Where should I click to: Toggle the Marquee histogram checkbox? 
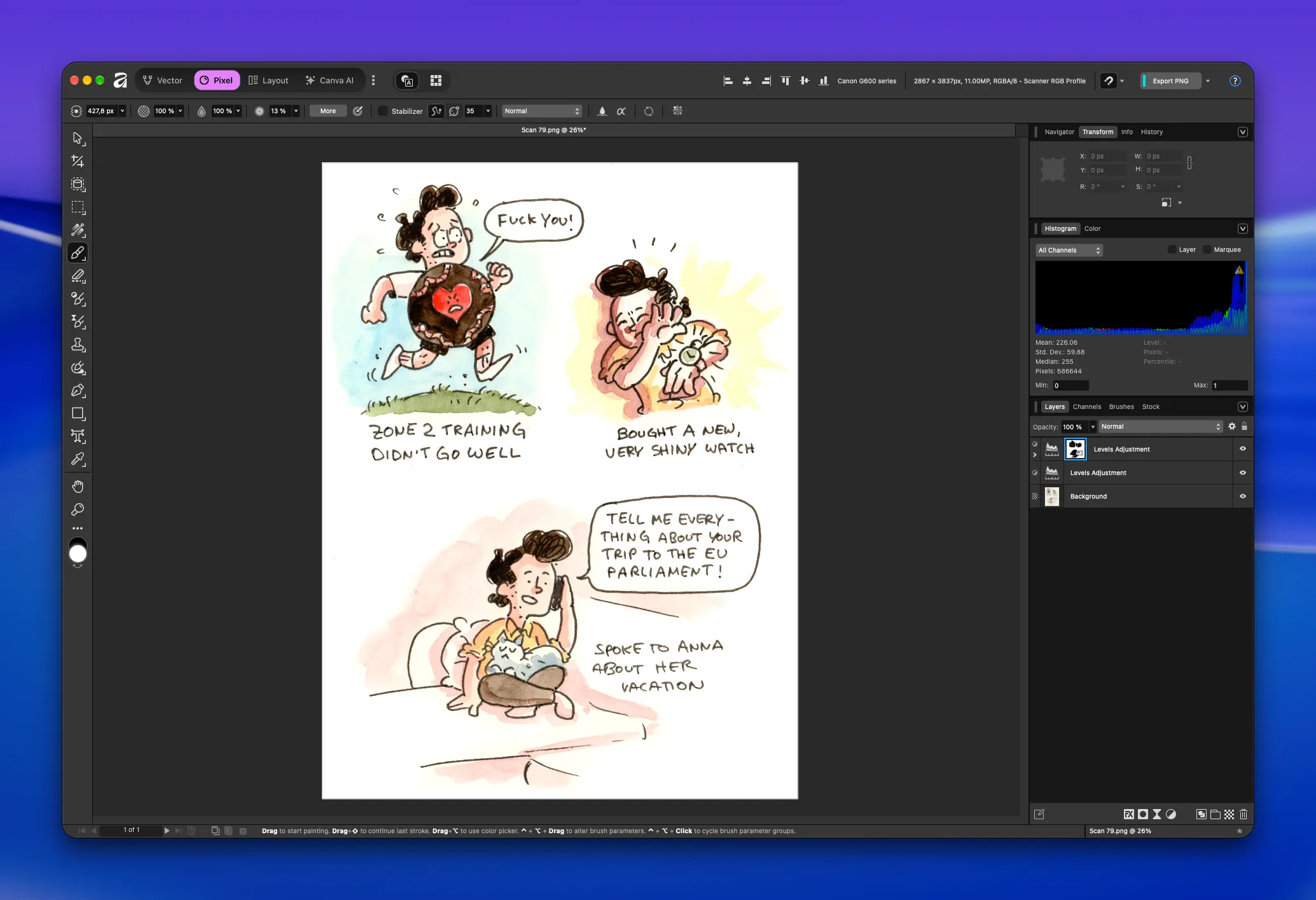pyautogui.click(x=1207, y=249)
